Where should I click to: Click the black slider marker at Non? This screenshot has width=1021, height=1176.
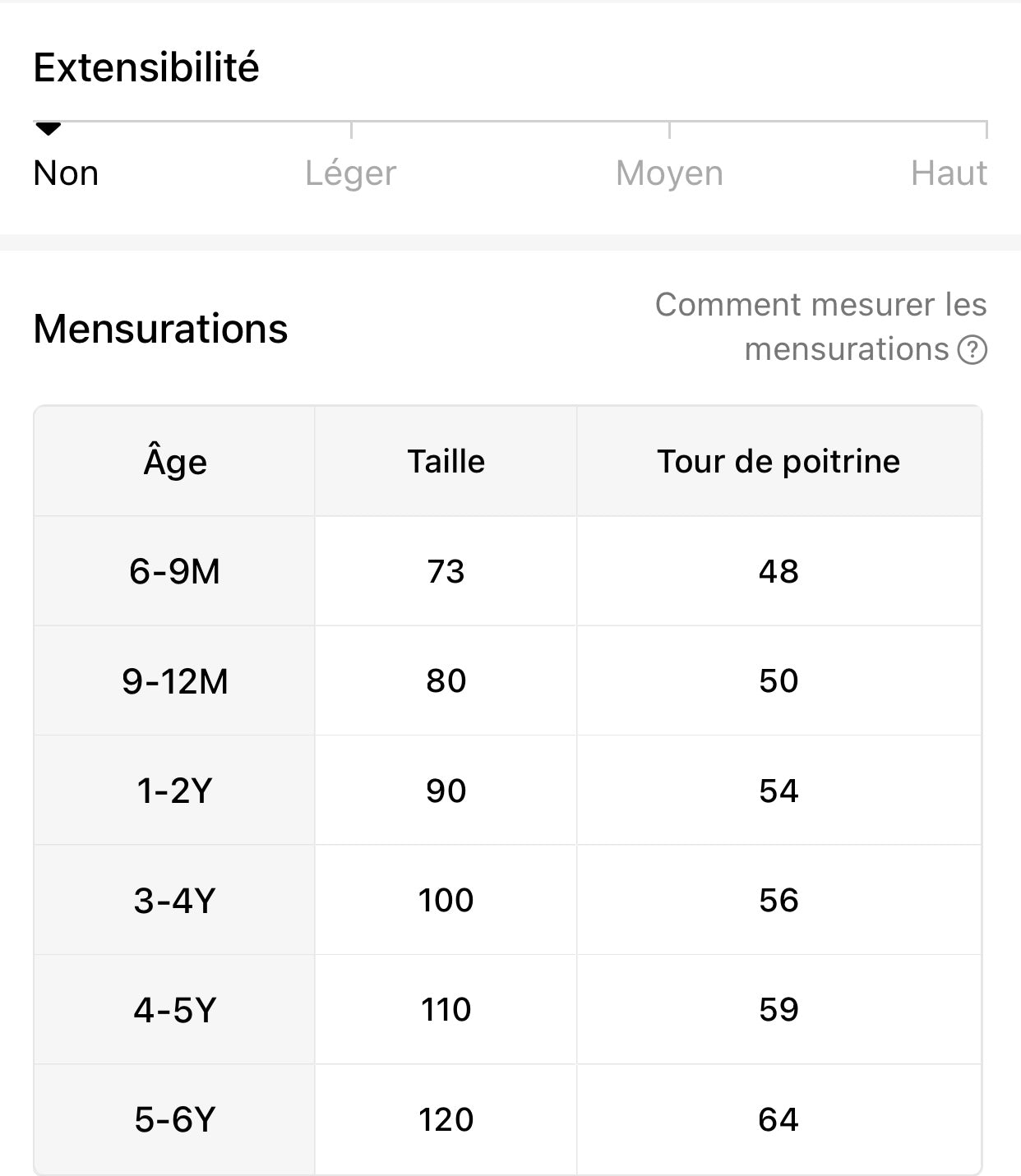pyautogui.click(x=49, y=129)
